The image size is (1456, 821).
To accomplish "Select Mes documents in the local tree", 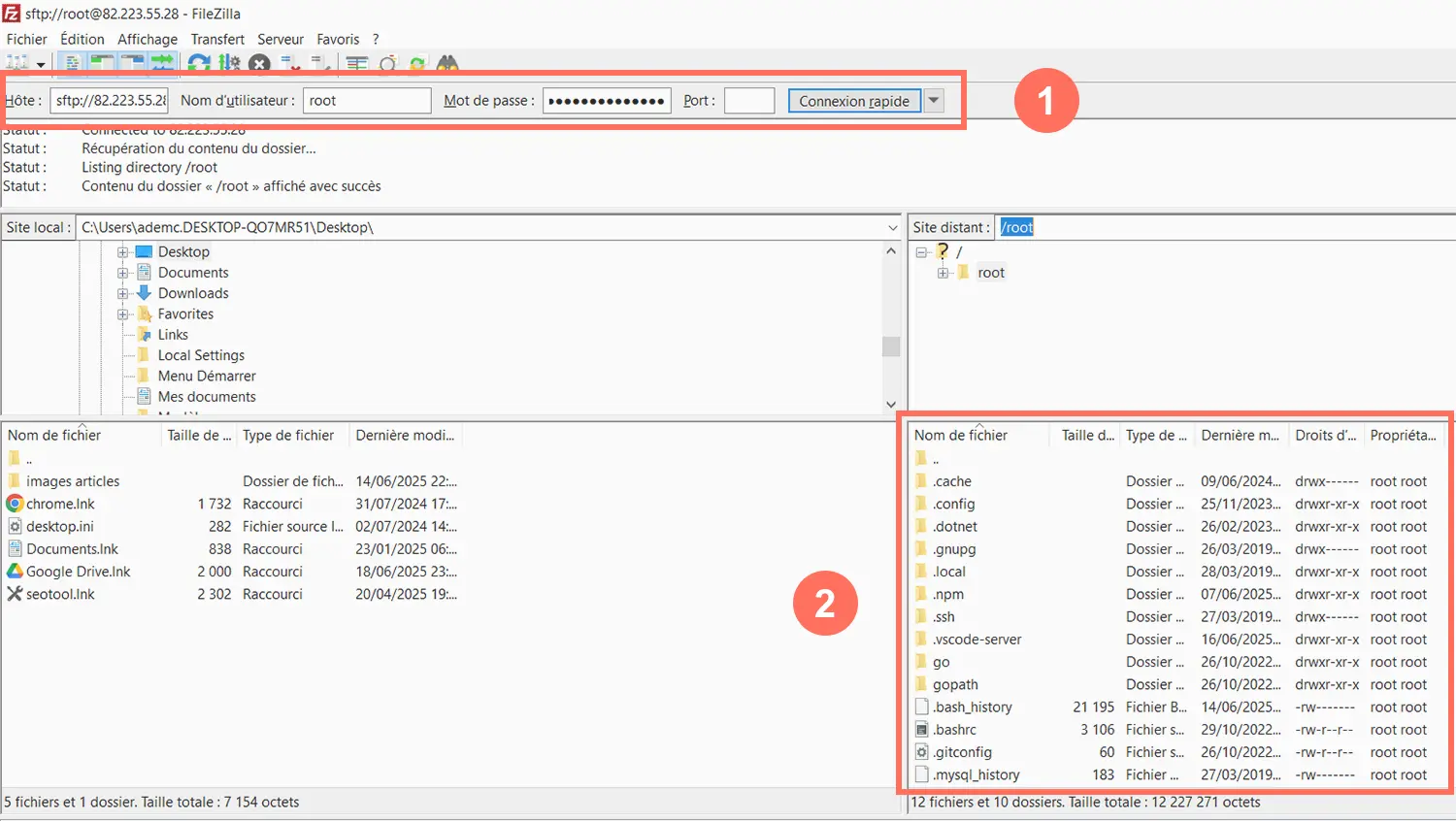I will click(207, 397).
